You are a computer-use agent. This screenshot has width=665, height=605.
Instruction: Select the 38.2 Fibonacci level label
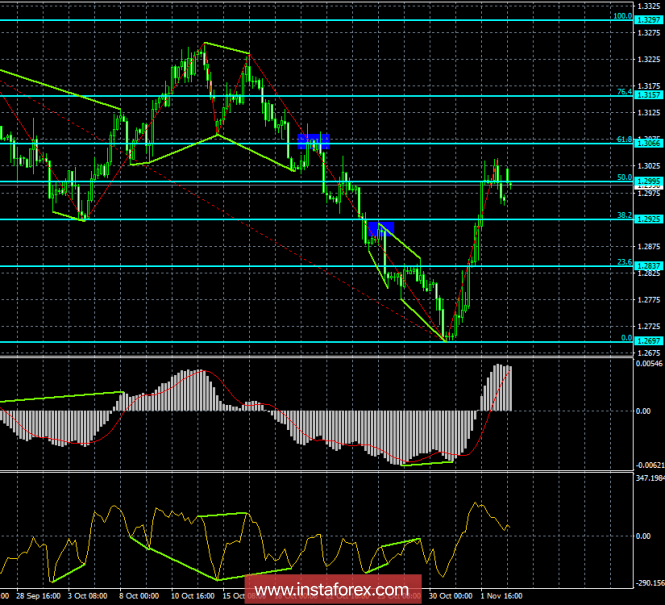tap(622, 214)
